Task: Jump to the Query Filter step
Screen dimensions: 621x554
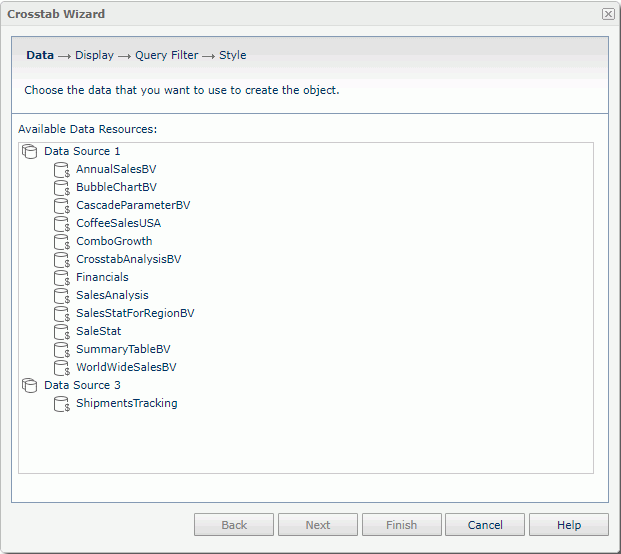Action: click(166, 56)
